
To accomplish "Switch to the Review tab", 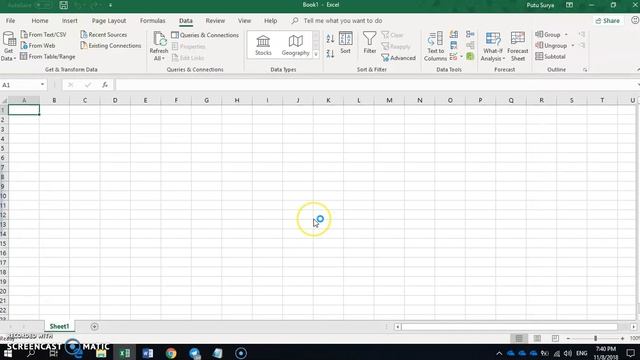I will click(x=215, y=20).
